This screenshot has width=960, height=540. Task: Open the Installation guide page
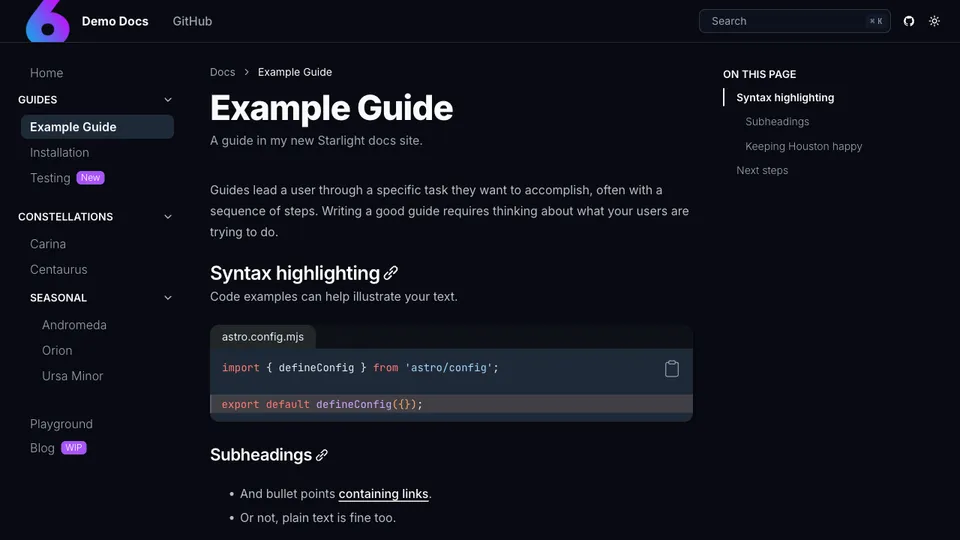pyautogui.click(x=59, y=152)
